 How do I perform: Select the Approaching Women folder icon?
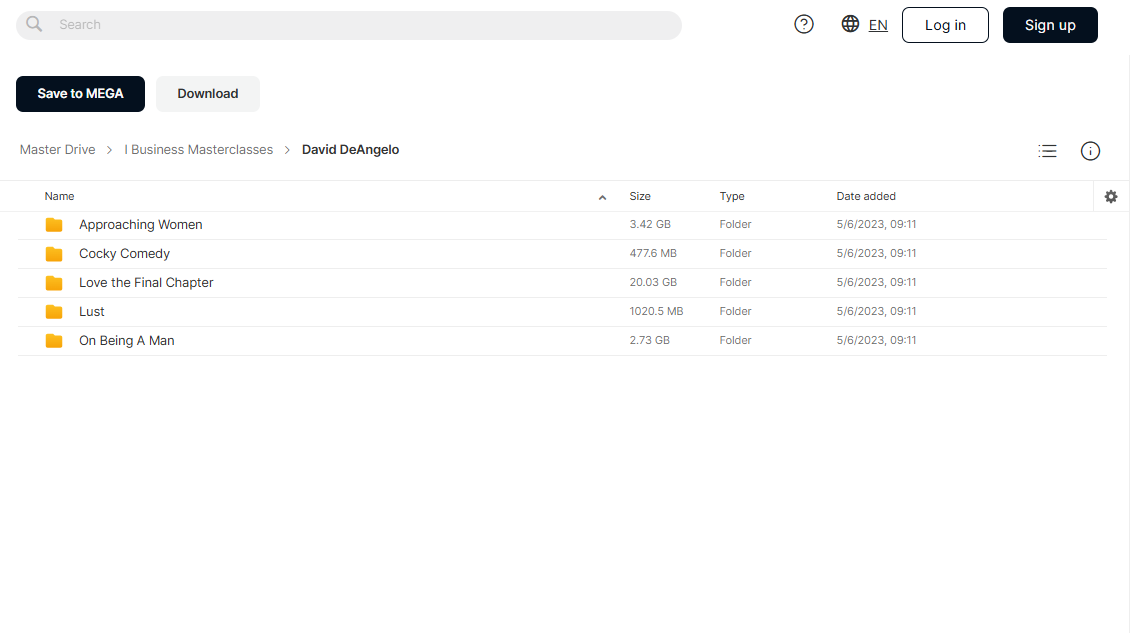pos(54,225)
